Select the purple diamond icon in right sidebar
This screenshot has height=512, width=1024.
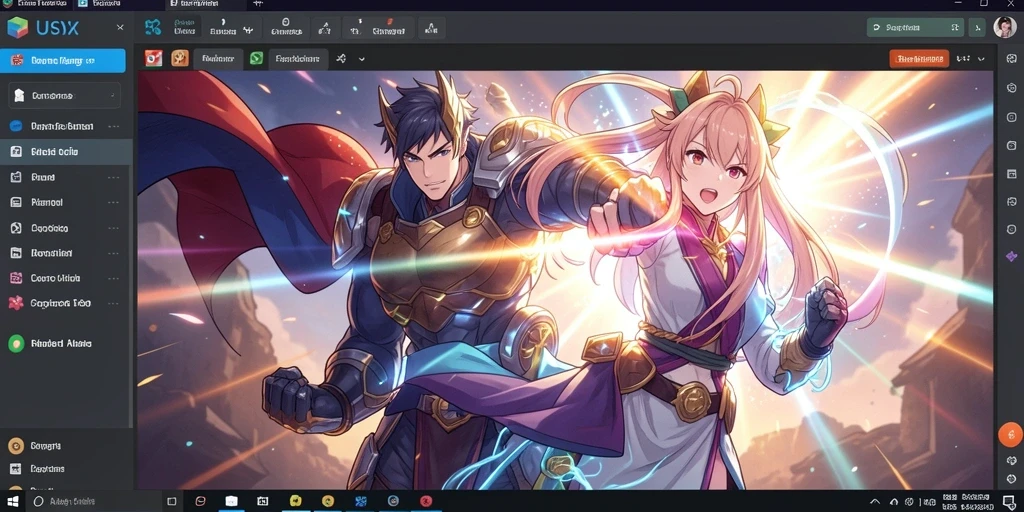coord(1012,256)
